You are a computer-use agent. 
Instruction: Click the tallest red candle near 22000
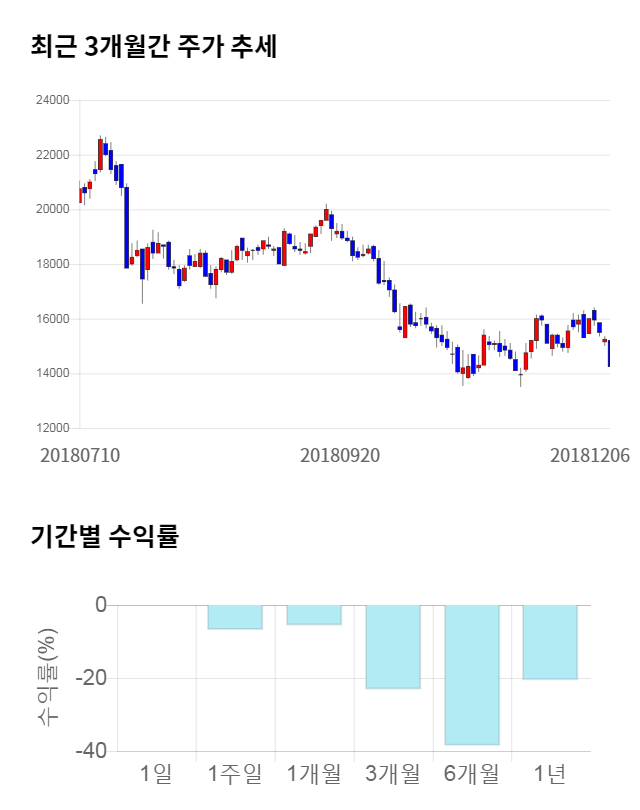[100, 154]
